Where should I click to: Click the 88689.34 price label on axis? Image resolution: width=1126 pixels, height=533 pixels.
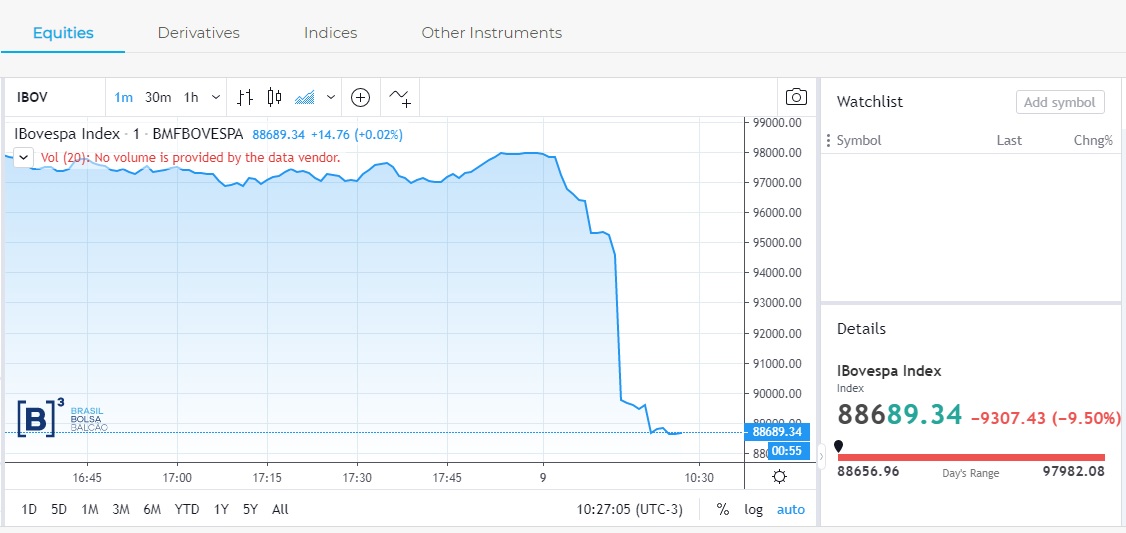[x=778, y=432]
